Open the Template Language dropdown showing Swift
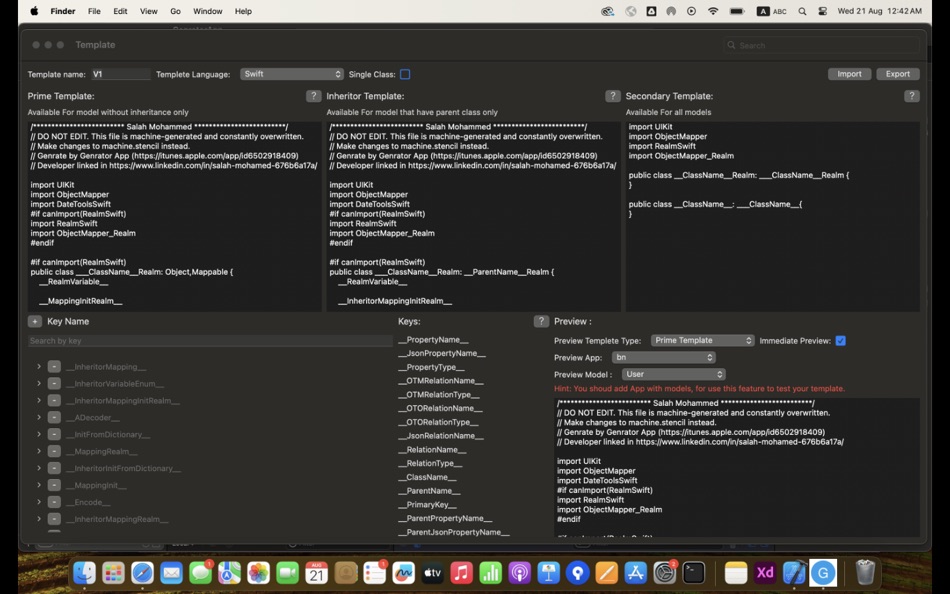 coord(291,73)
